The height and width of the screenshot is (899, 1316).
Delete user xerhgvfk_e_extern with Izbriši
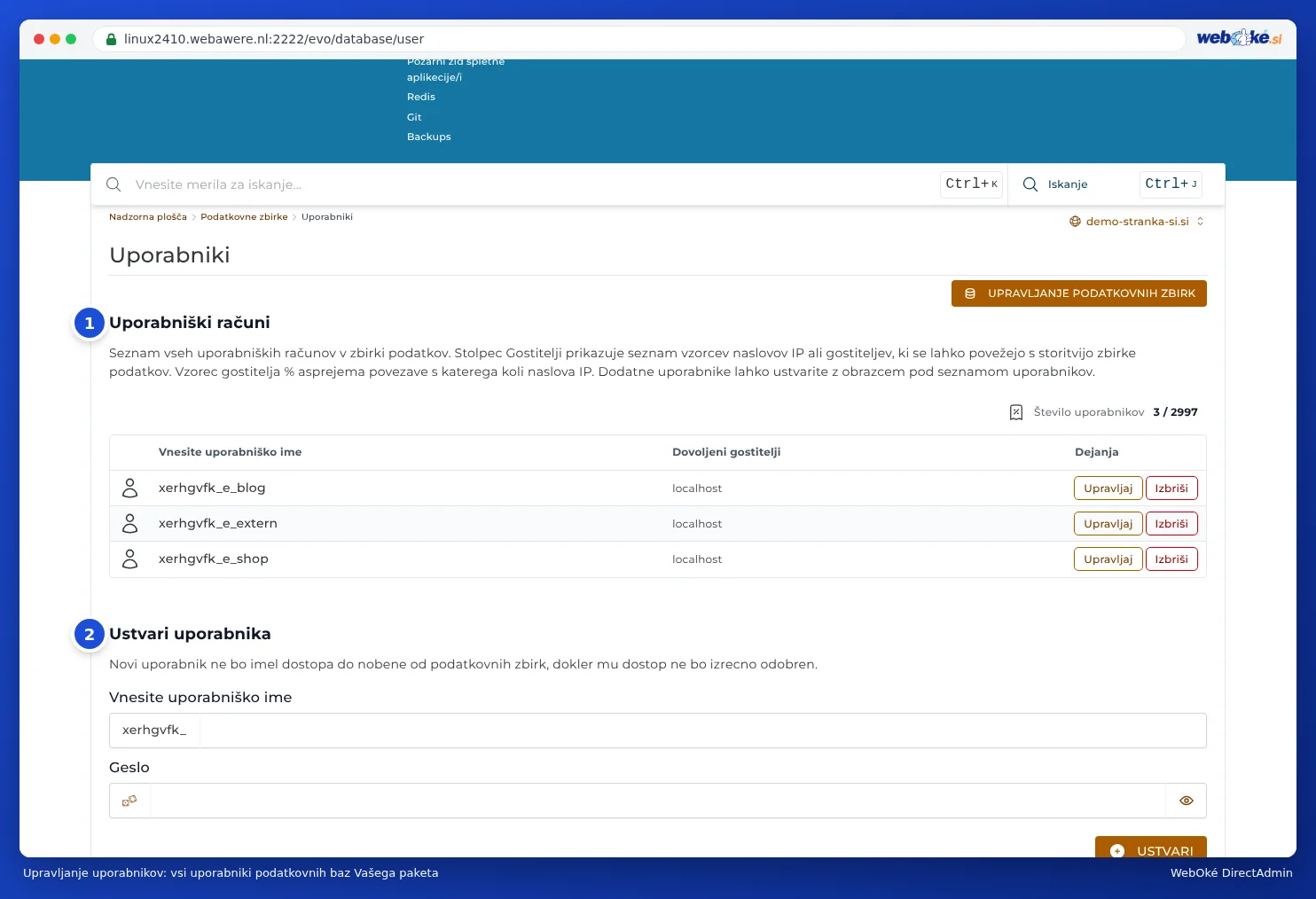click(x=1171, y=524)
